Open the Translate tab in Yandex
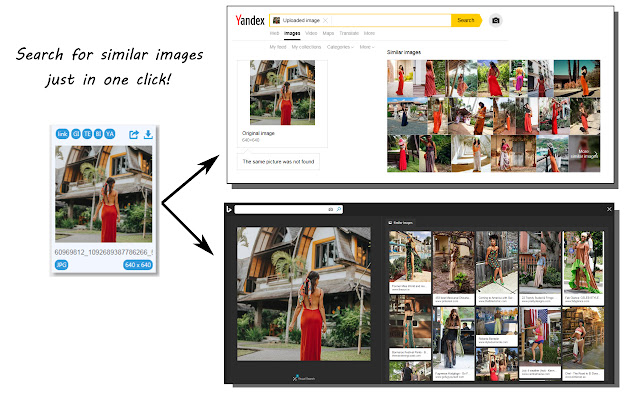This screenshot has width=640, height=400. coord(349,33)
